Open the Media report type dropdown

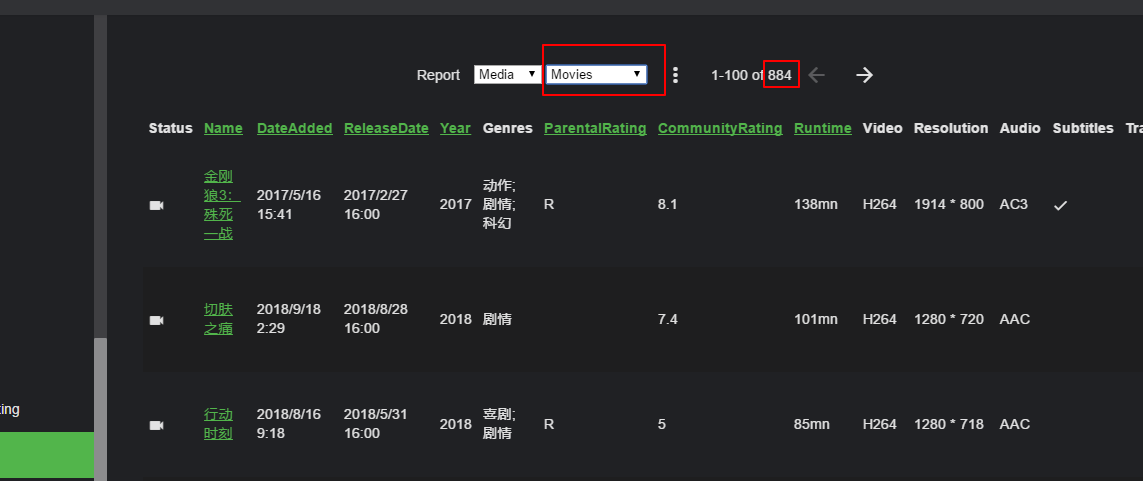pyautogui.click(x=508, y=75)
